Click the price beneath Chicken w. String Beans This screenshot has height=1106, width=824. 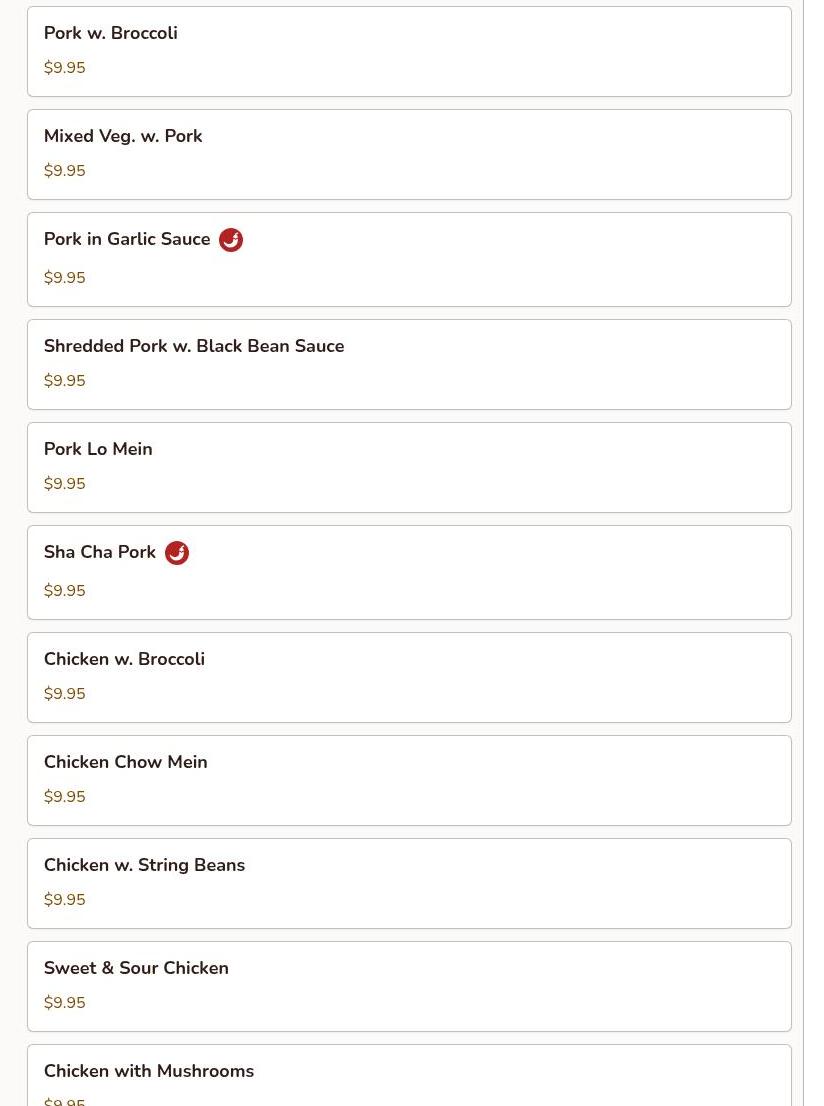(64, 900)
